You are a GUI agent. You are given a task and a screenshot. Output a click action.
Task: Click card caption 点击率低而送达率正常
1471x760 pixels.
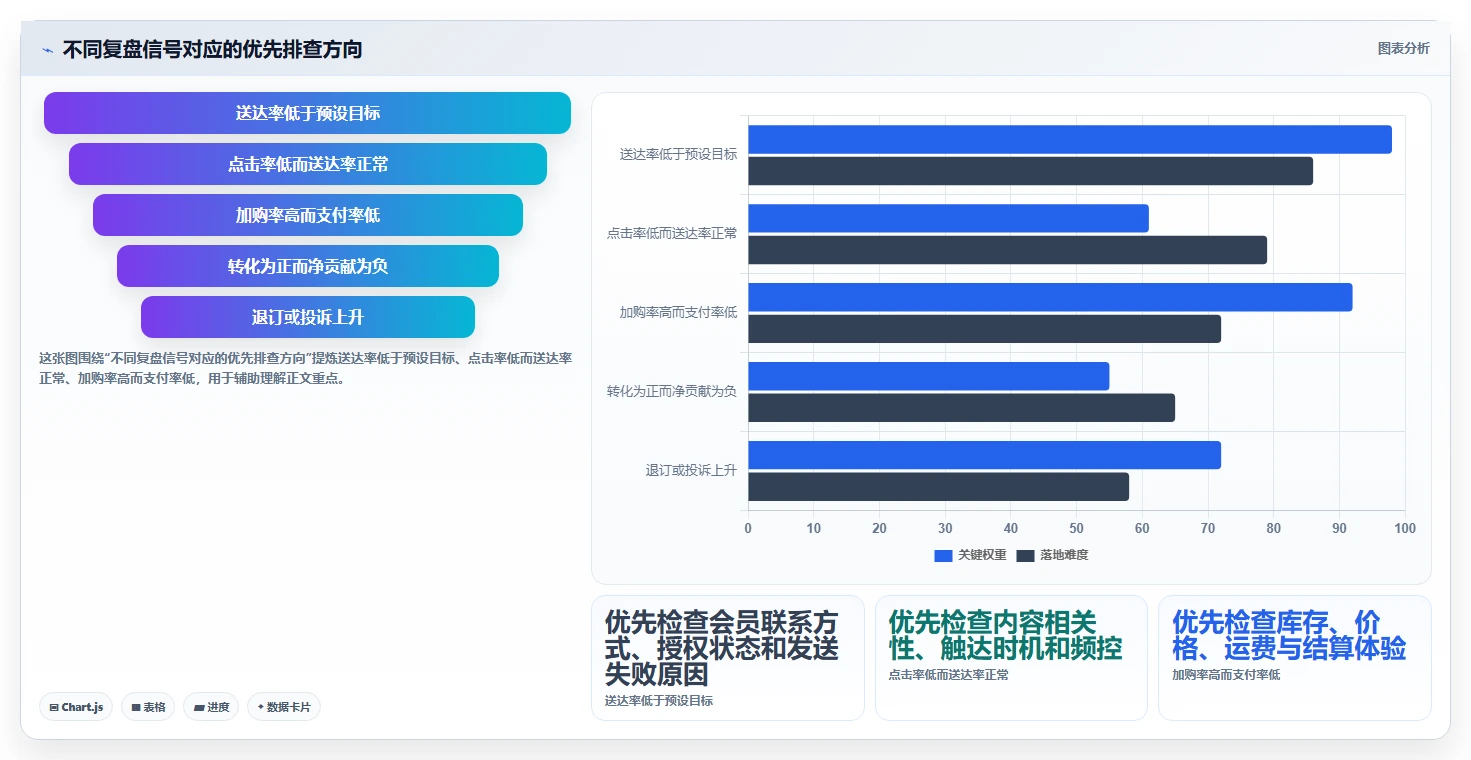tap(949, 675)
